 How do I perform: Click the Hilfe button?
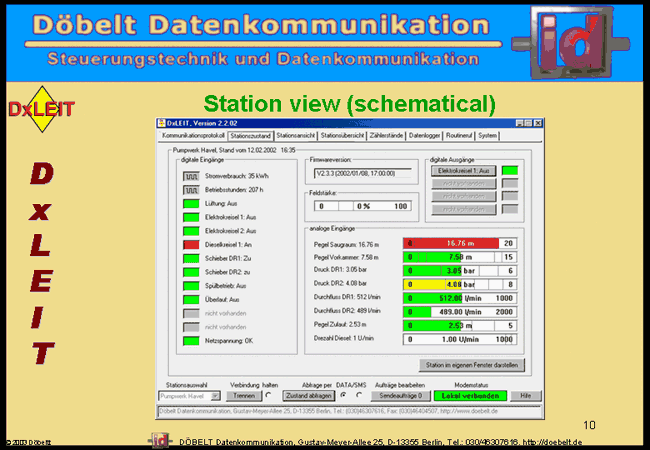click(x=526, y=396)
